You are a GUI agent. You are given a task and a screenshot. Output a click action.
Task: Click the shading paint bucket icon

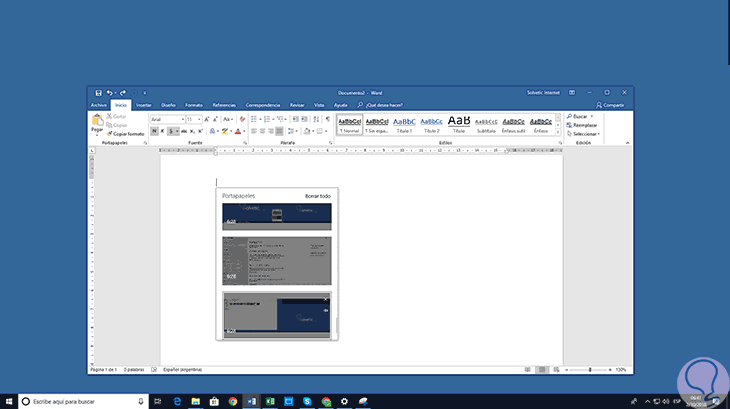[307, 131]
